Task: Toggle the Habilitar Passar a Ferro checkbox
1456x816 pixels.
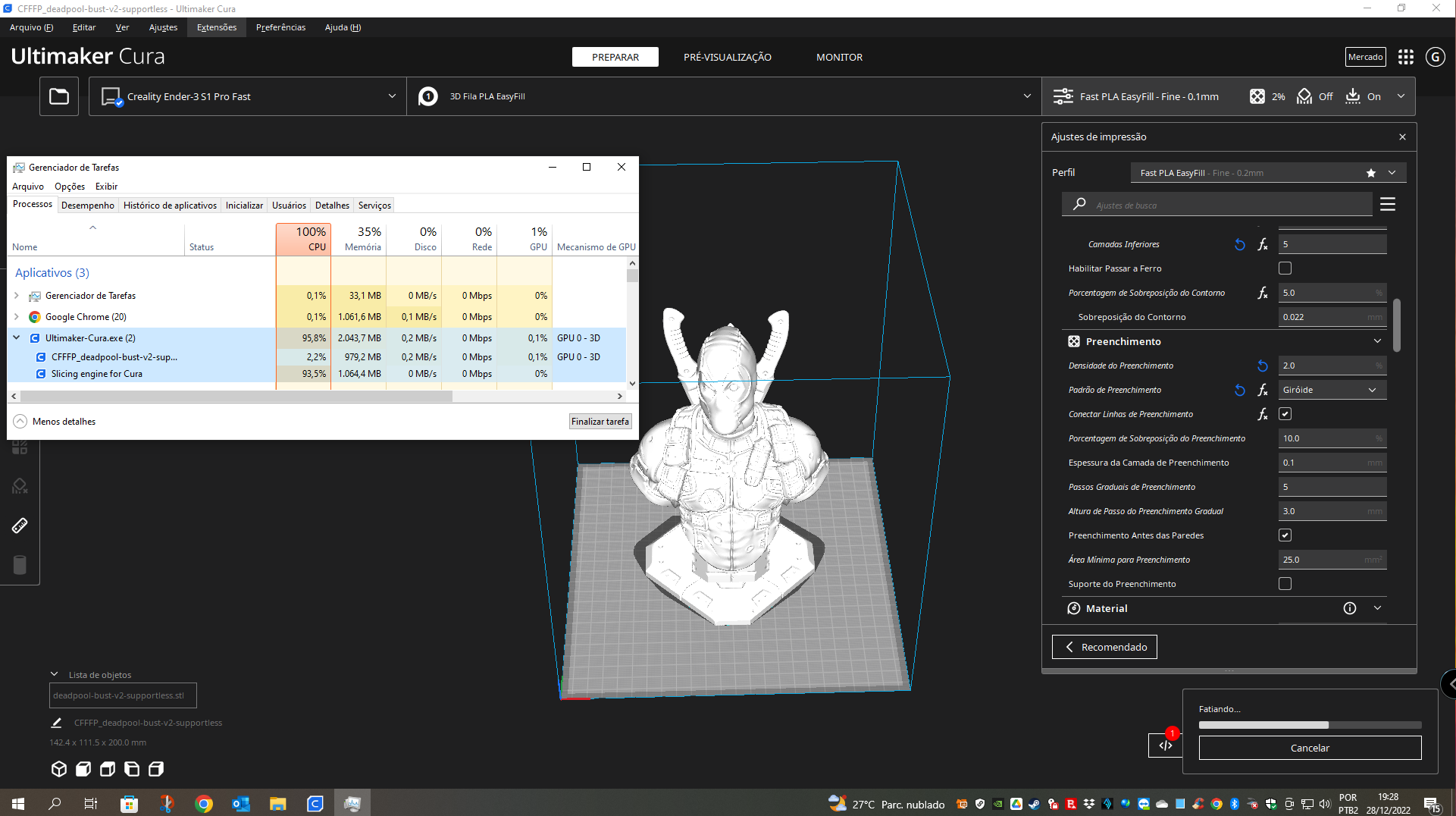Action: 1285,268
